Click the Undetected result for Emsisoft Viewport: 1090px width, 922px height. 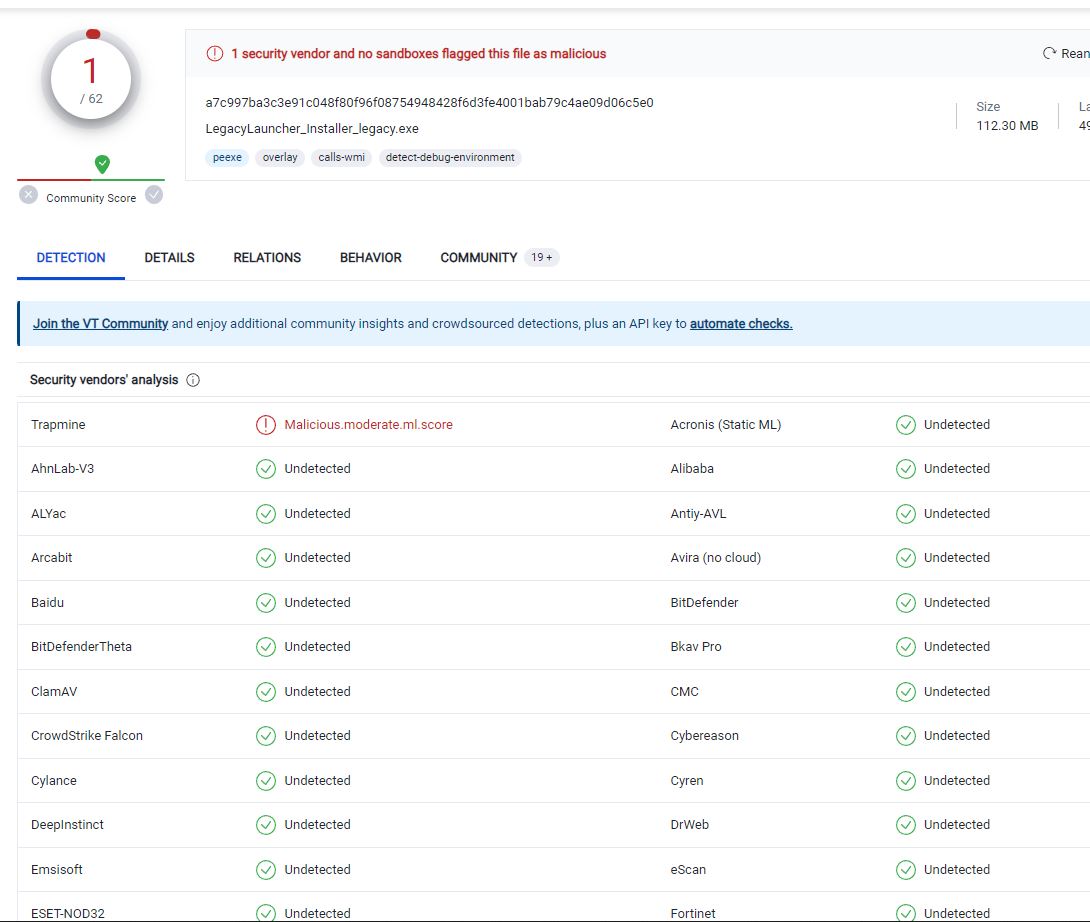317,870
